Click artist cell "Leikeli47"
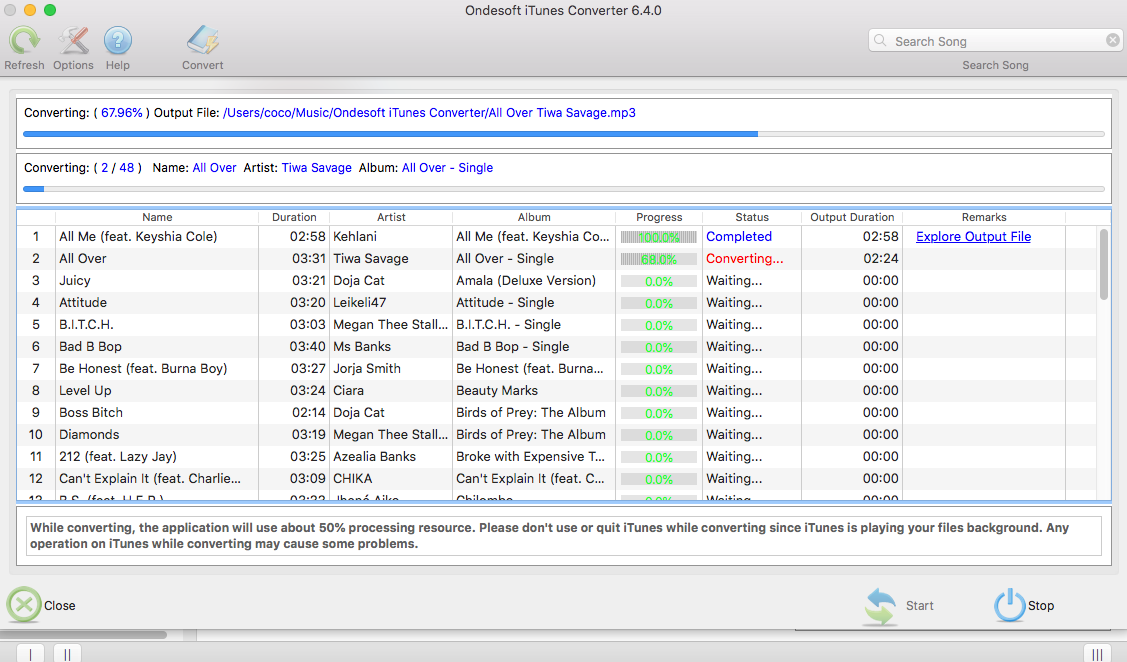Image resolution: width=1127 pixels, height=662 pixels. pos(359,303)
